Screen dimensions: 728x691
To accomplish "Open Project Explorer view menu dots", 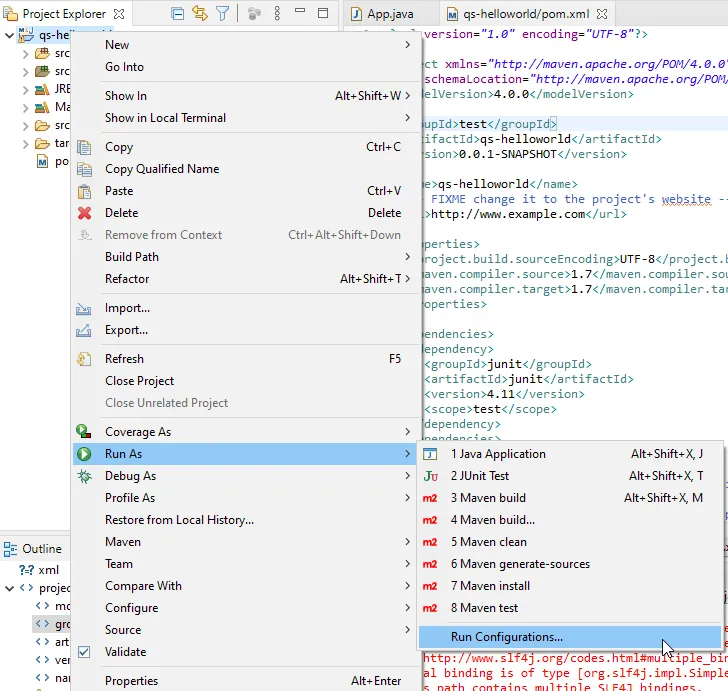I will (x=277, y=14).
